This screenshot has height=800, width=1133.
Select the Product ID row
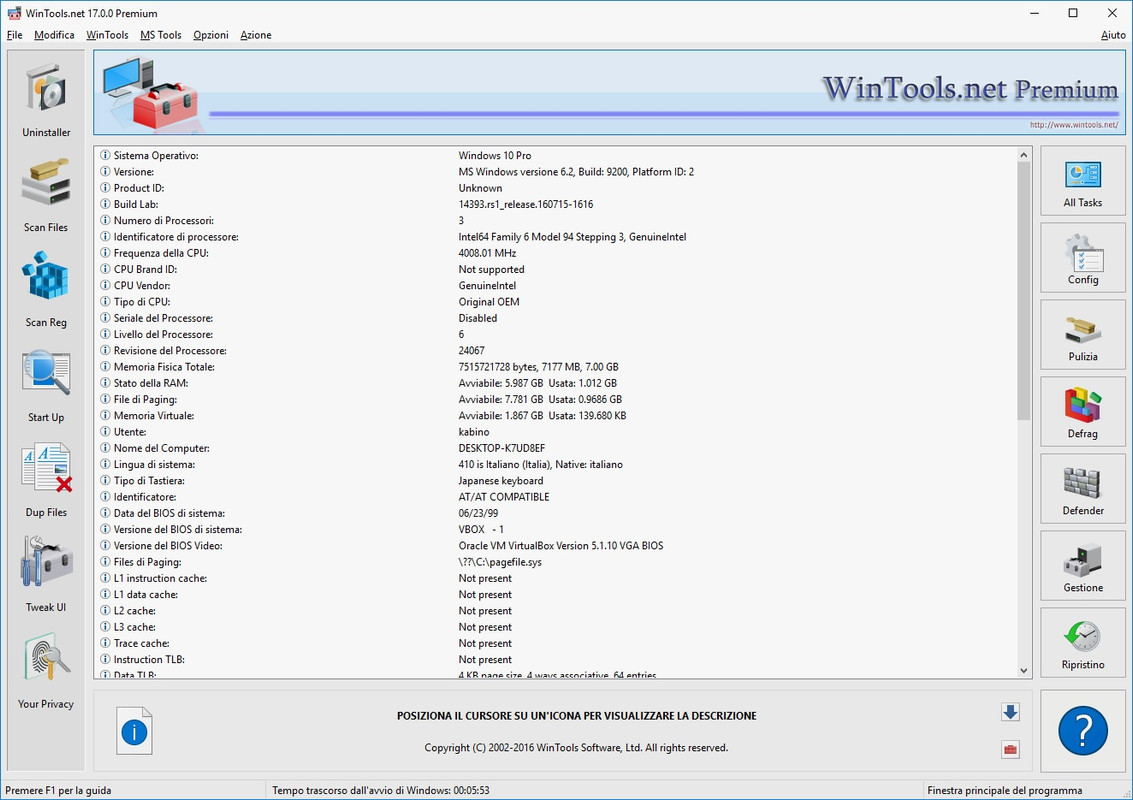(555, 188)
